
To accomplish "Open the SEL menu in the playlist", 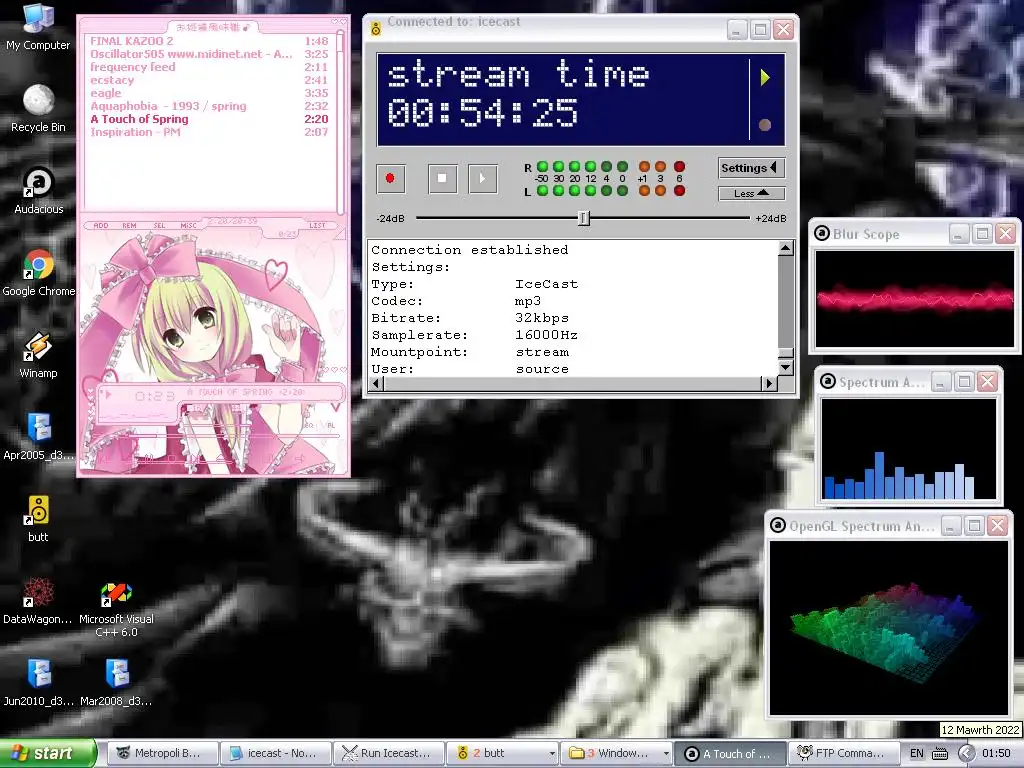I will tap(159, 225).
